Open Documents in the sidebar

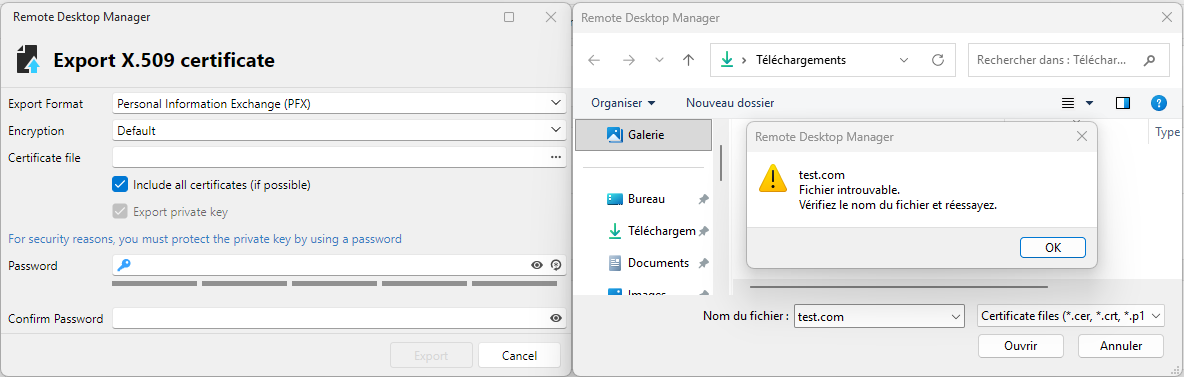click(649, 263)
